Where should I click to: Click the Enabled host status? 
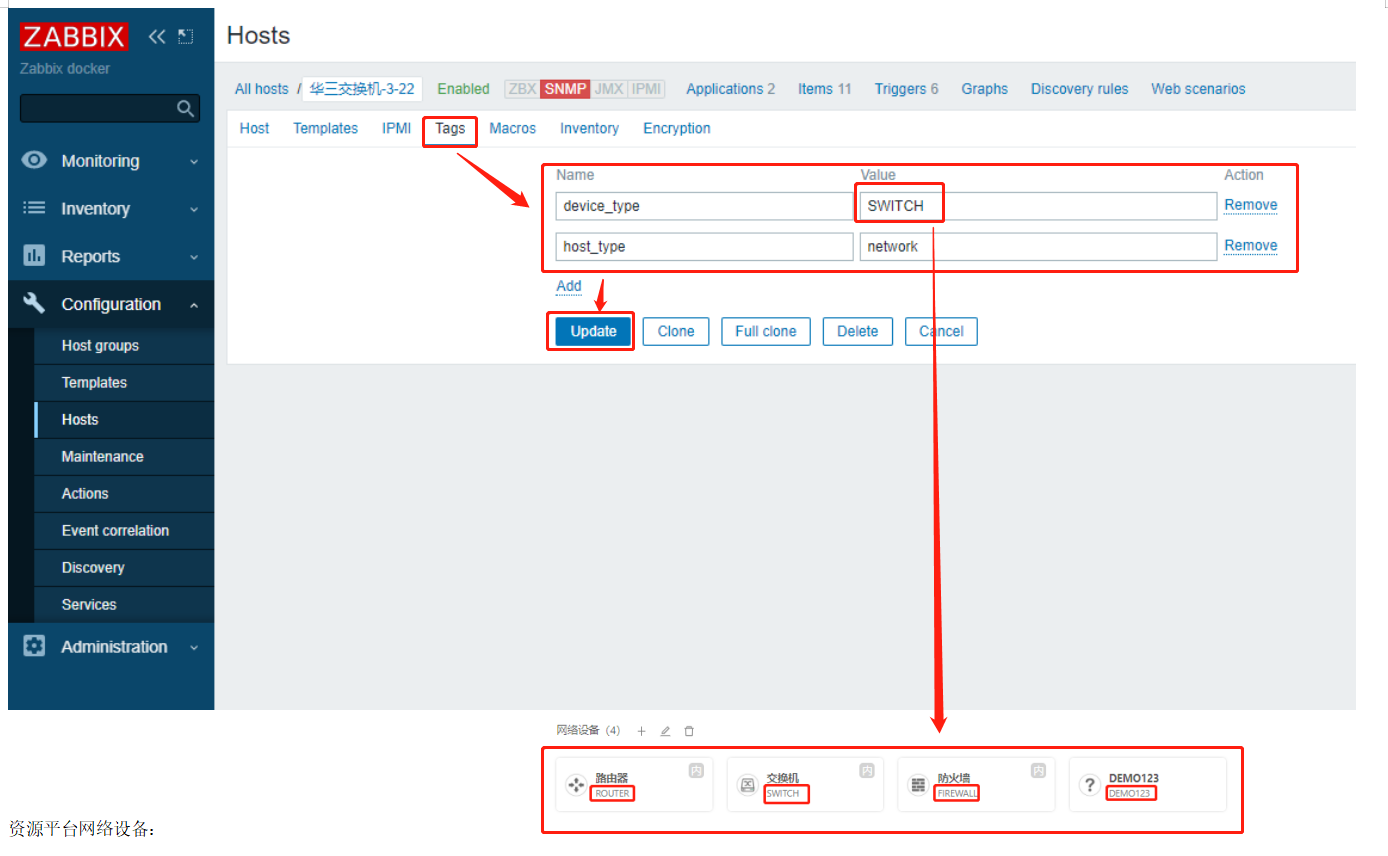tap(464, 89)
